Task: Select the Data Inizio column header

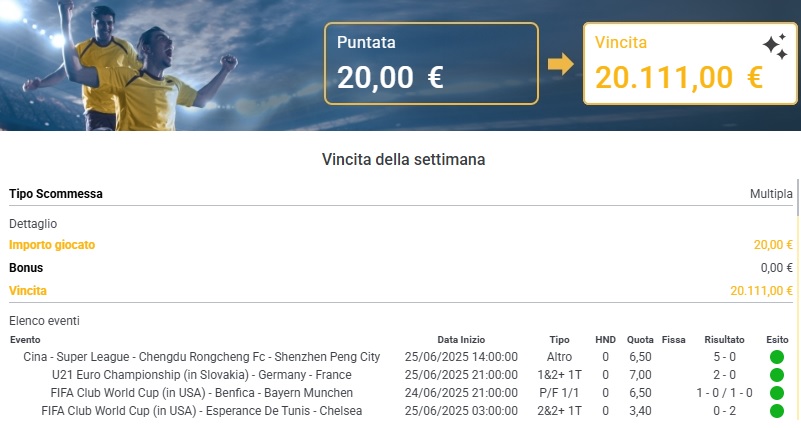Action: click(461, 340)
